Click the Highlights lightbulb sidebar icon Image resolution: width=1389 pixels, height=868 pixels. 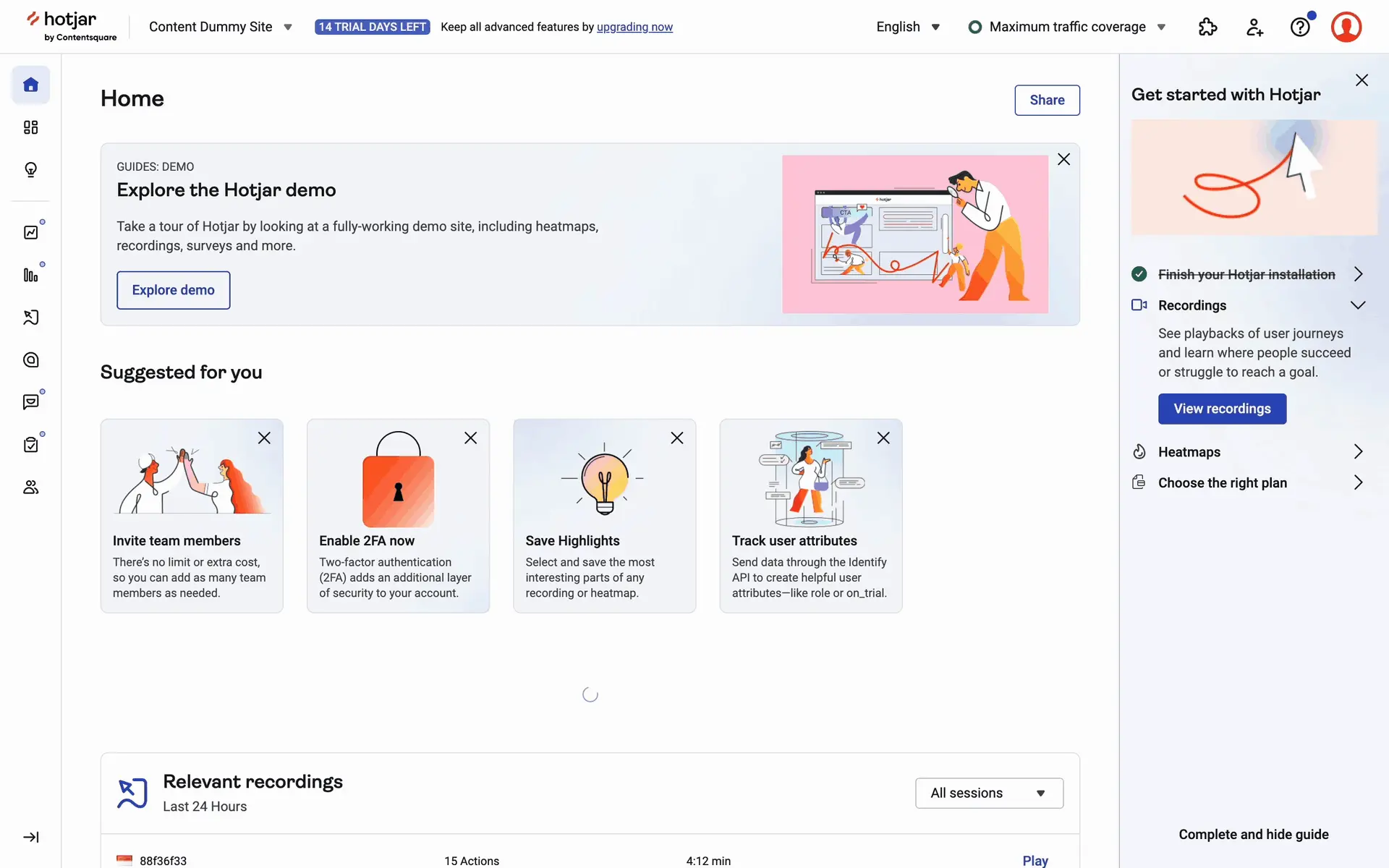tap(30, 169)
